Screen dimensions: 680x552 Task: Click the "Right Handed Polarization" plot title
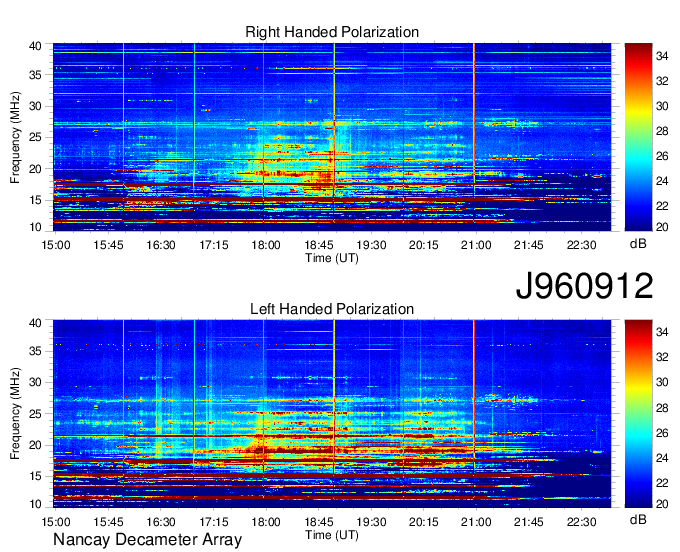click(x=332, y=32)
